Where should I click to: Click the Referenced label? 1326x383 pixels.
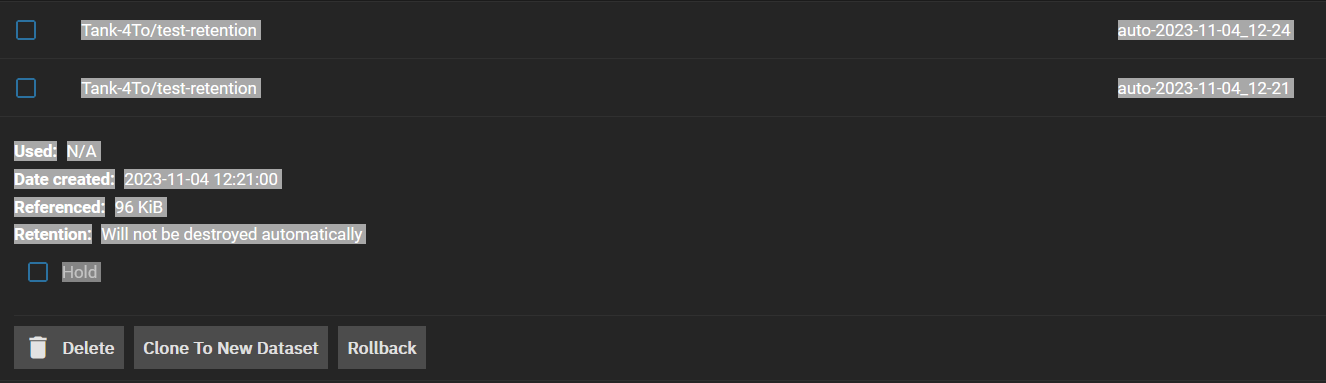point(60,207)
